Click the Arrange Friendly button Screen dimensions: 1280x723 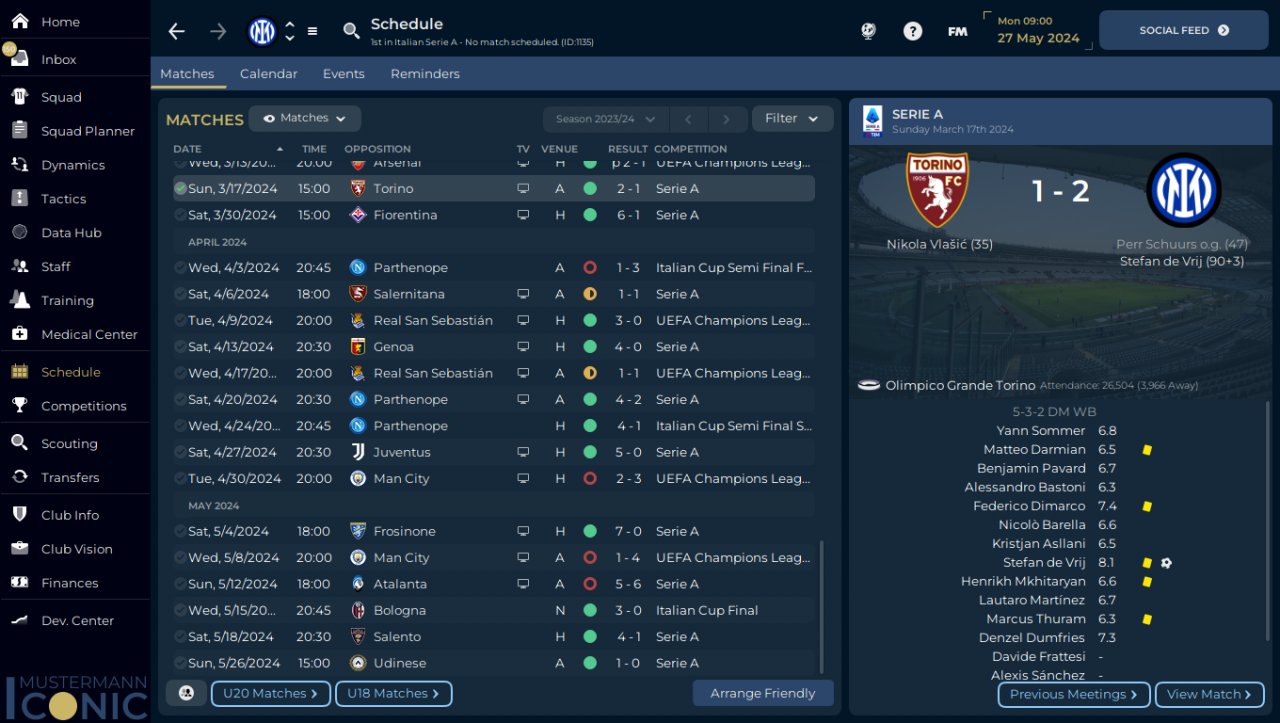(x=763, y=693)
